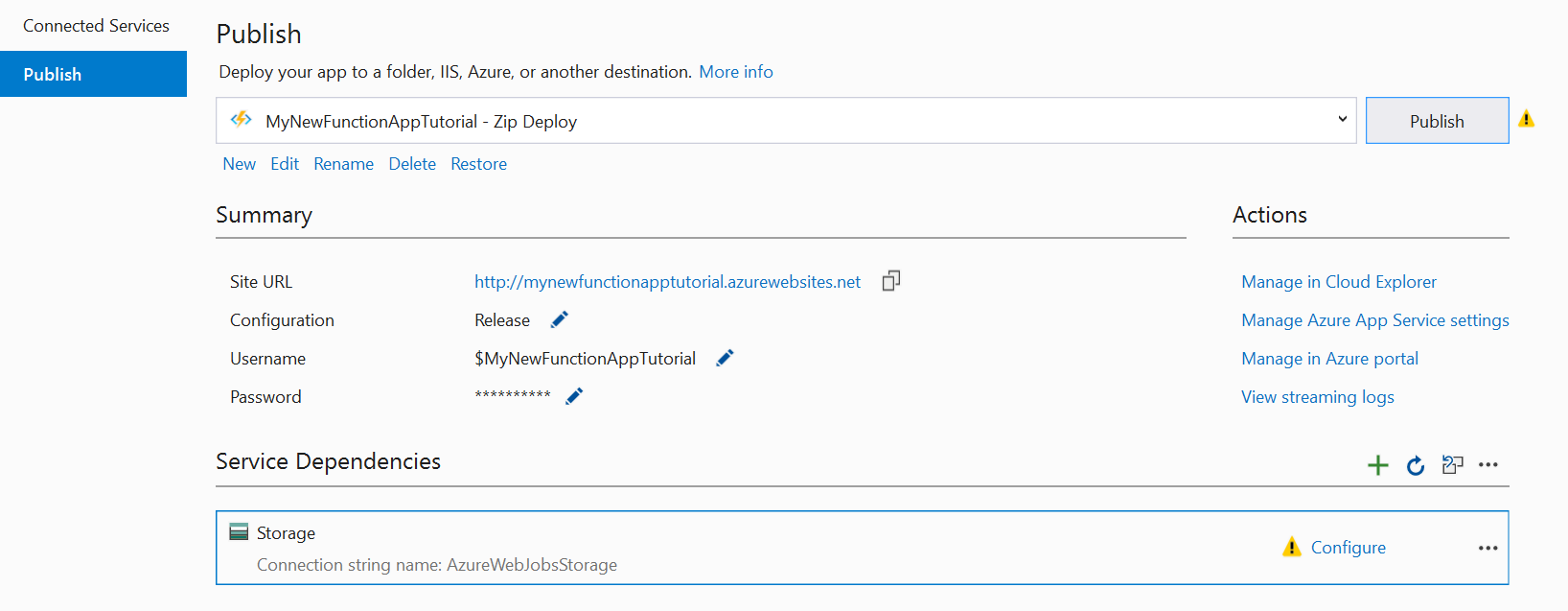Image resolution: width=1568 pixels, height=611 pixels.
Task: Open Manage Azure App Service settings
Action: [1374, 320]
